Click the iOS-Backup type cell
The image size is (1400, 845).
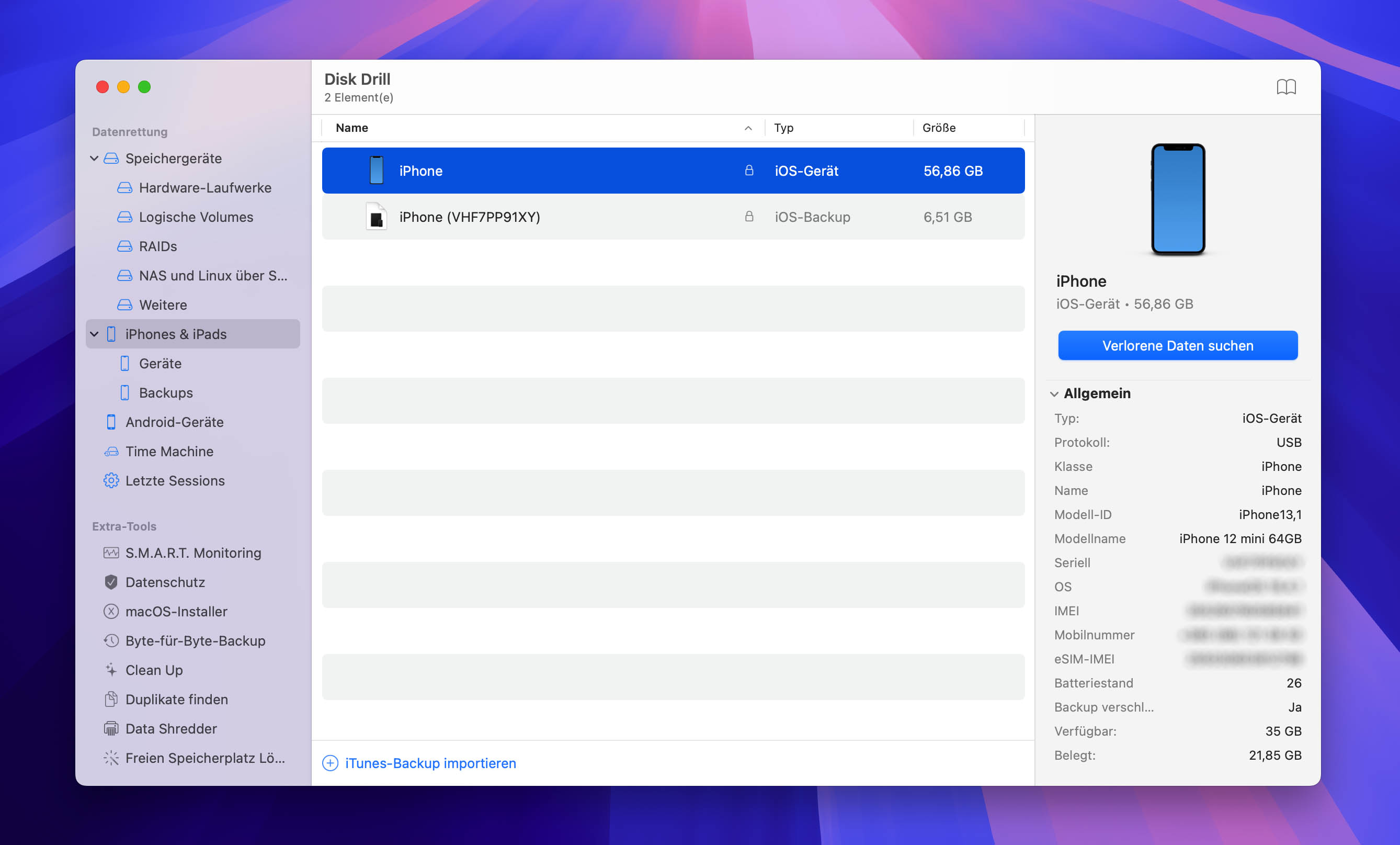coord(812,217)
